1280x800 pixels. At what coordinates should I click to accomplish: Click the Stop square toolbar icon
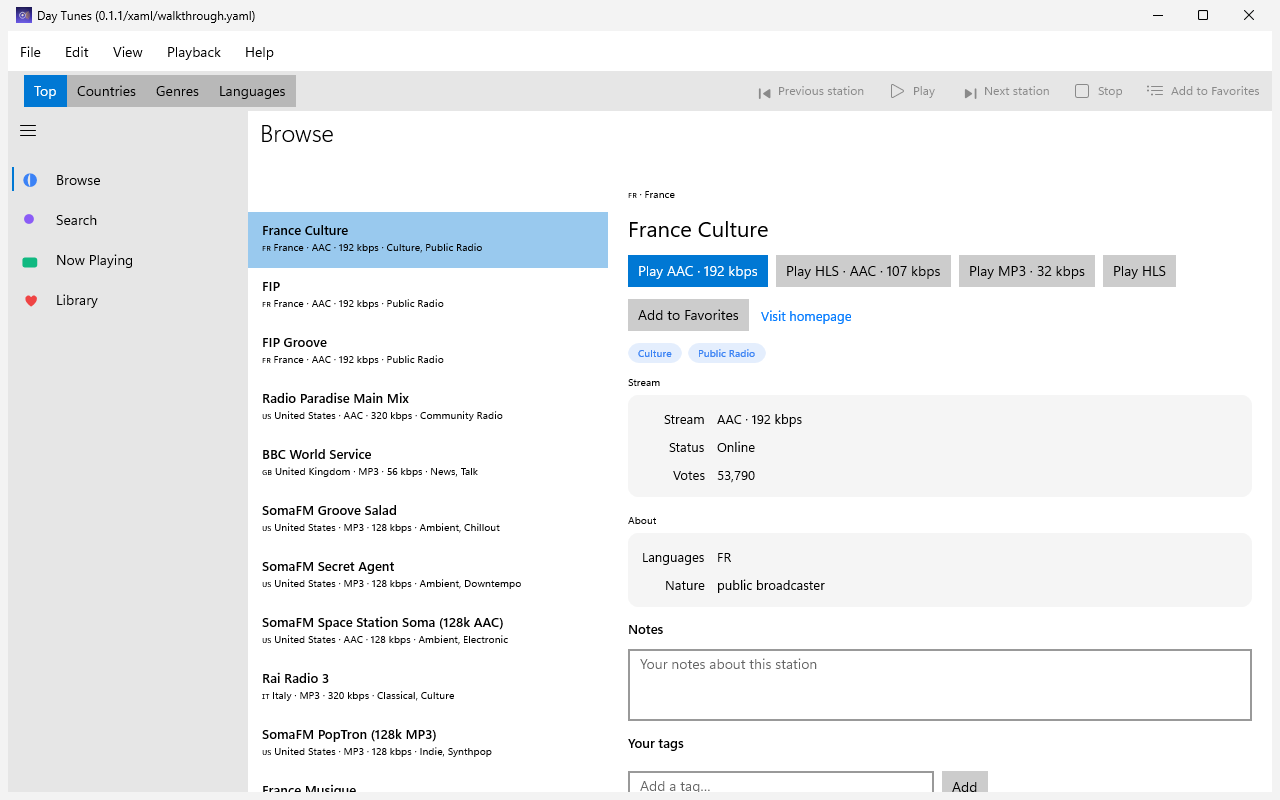(1082, 91)
